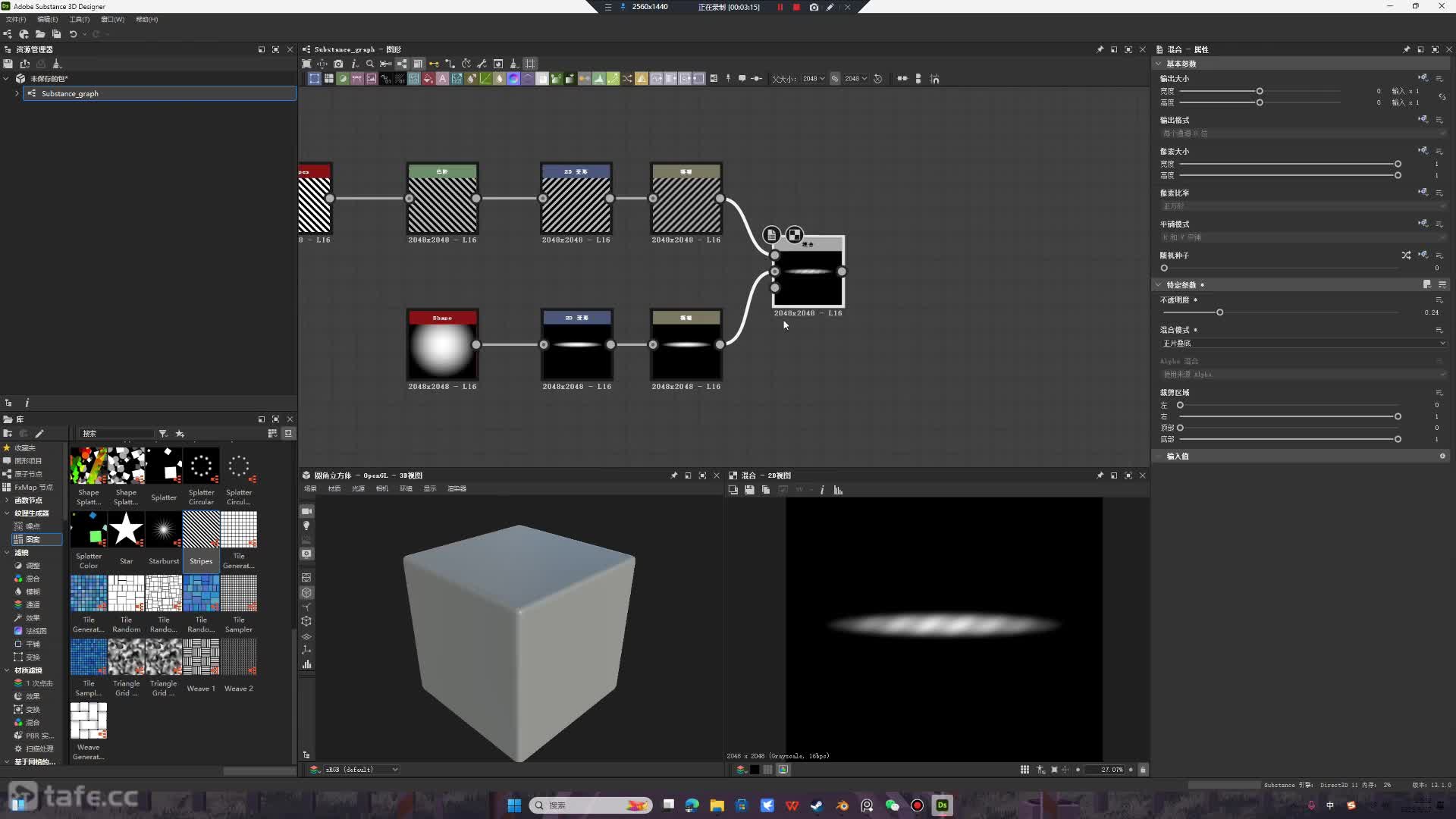Screen dimensions: 1456x819
Task: Open the 材质 menu in 3D view
Action: [334, 489]
